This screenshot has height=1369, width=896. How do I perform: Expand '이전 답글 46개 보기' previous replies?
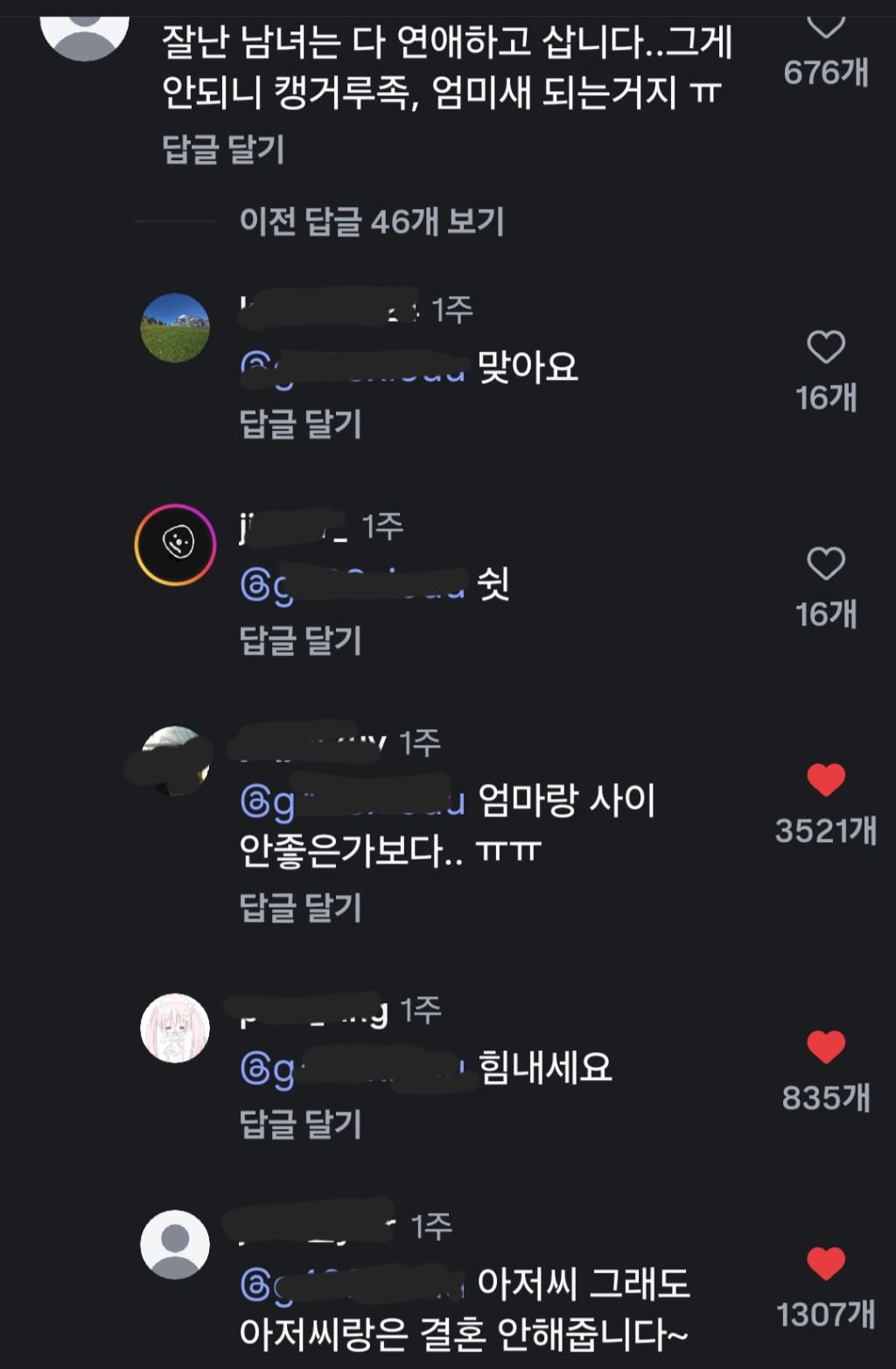click(372, 221)
